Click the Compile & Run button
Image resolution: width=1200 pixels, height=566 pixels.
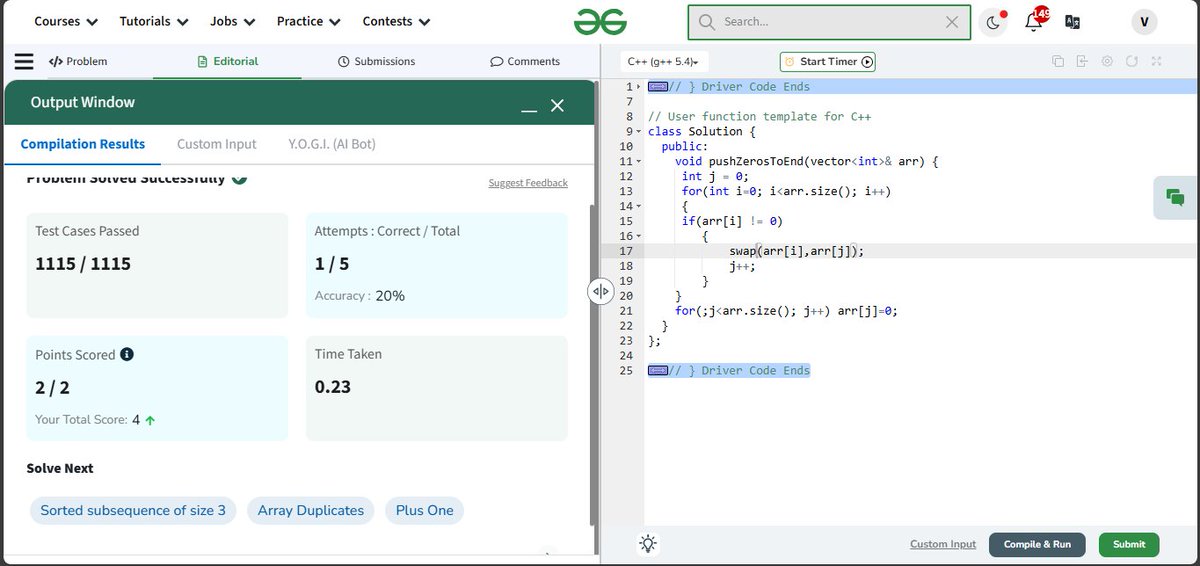1037,544
